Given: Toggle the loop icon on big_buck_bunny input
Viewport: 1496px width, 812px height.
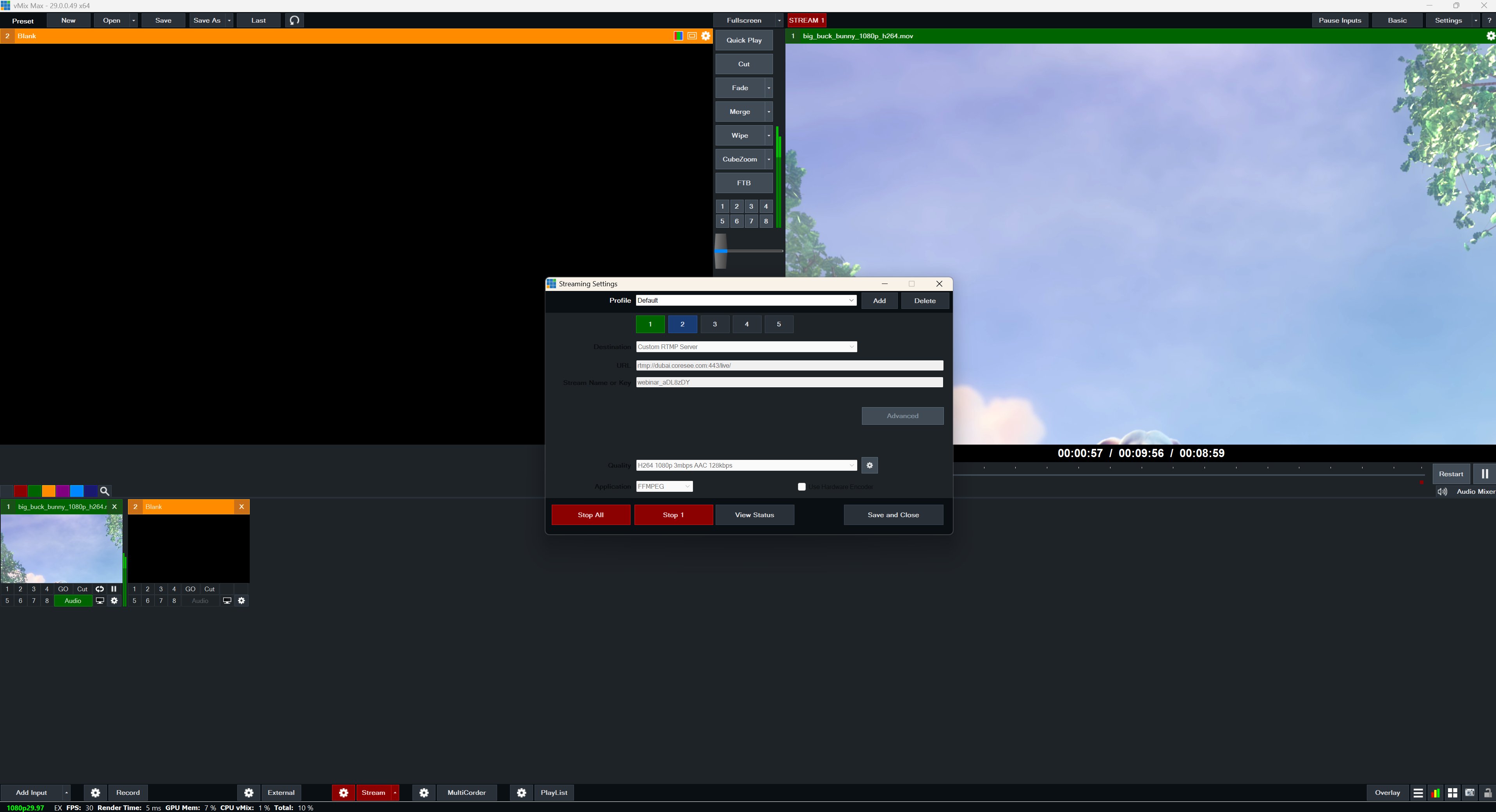Looking at the screenshot, I should coord(100,589).
